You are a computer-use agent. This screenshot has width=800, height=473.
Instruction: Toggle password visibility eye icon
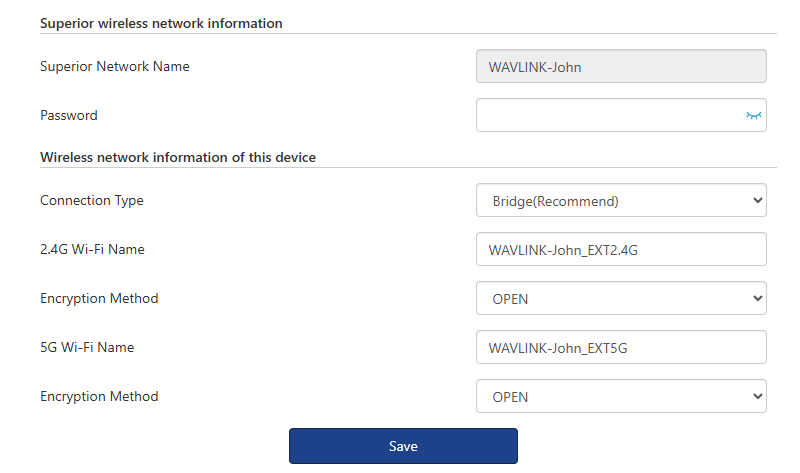click(x=754, y=116)
